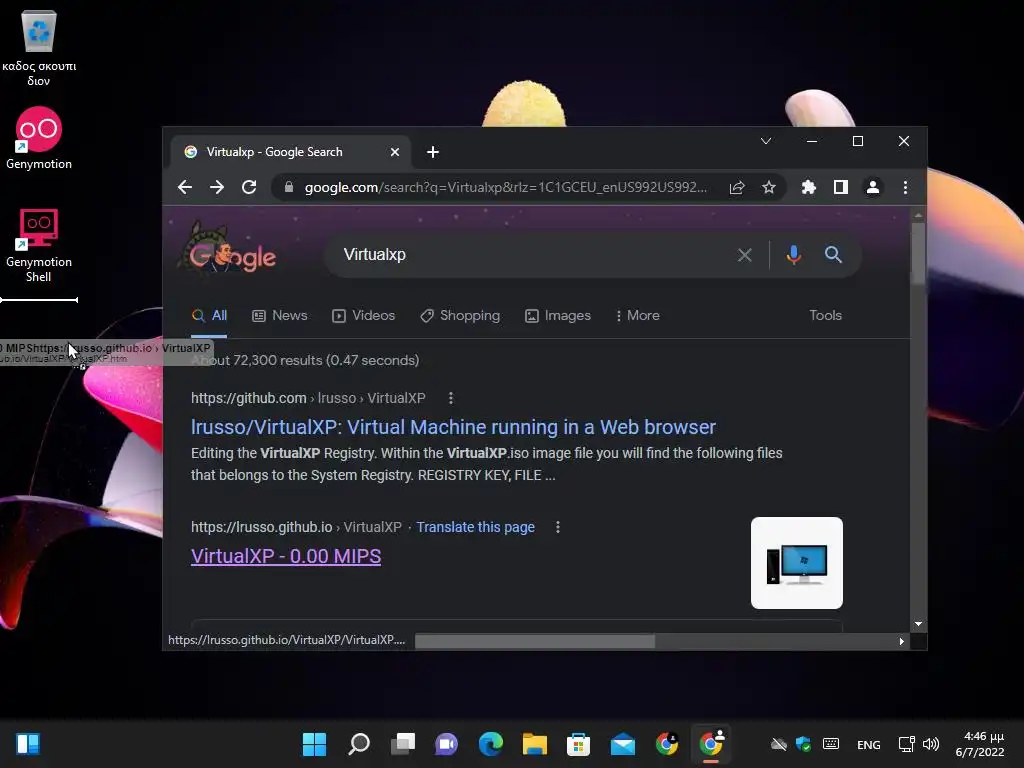The width and height of the screenshot is (1024, 768).
Task: Open Chrome extensions puzzle icon
Action: pyautogui.click(x=808, y=187)
